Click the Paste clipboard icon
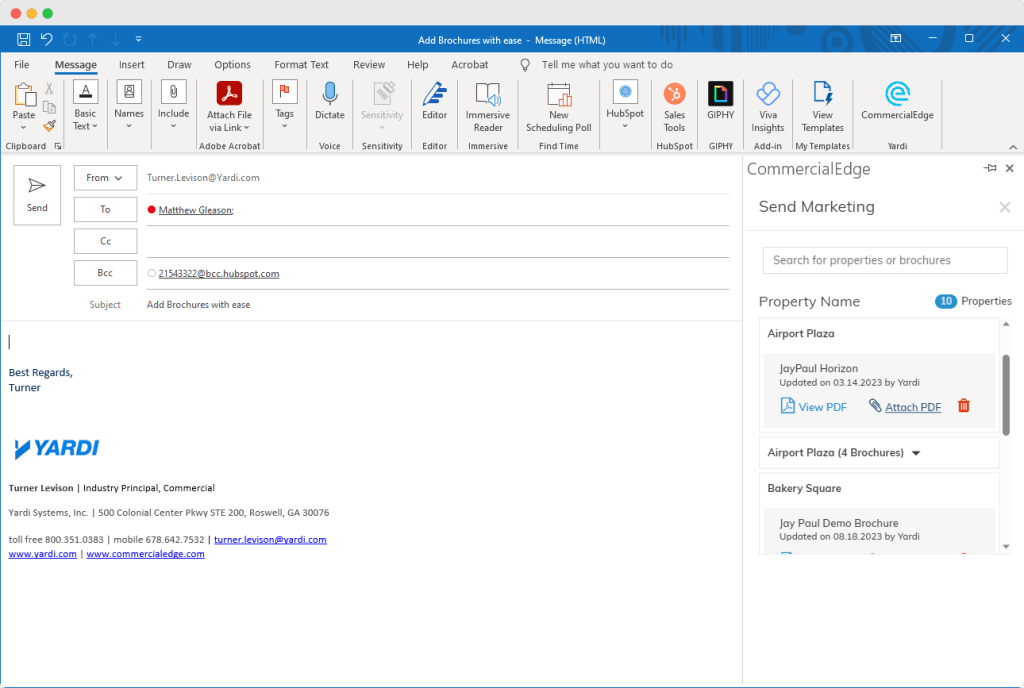Screen dimensions: 1024x688 coord(24,95)
